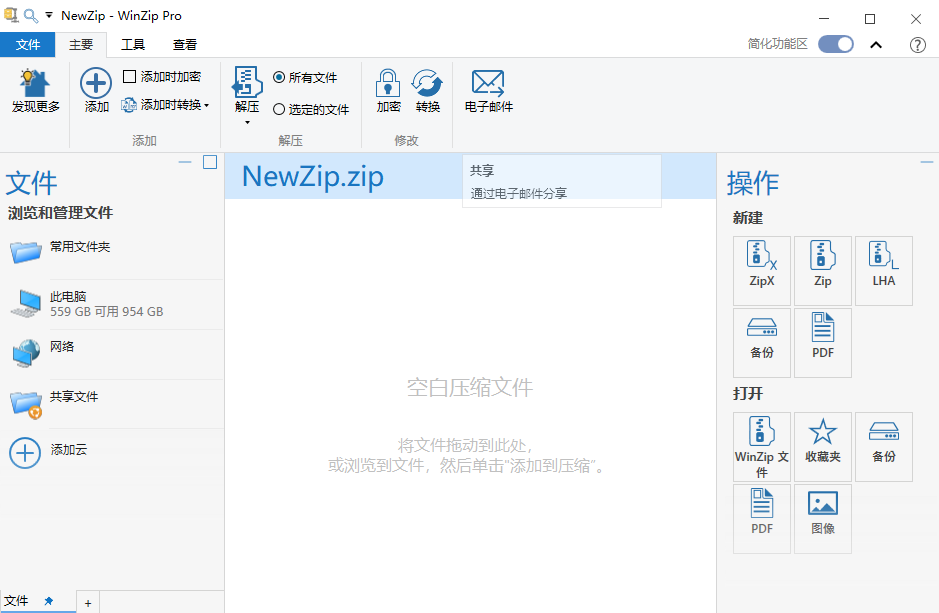Enable the 添加时加密 checkbox
The width and height of the screenshot is (939, 613).
point(129,77)
